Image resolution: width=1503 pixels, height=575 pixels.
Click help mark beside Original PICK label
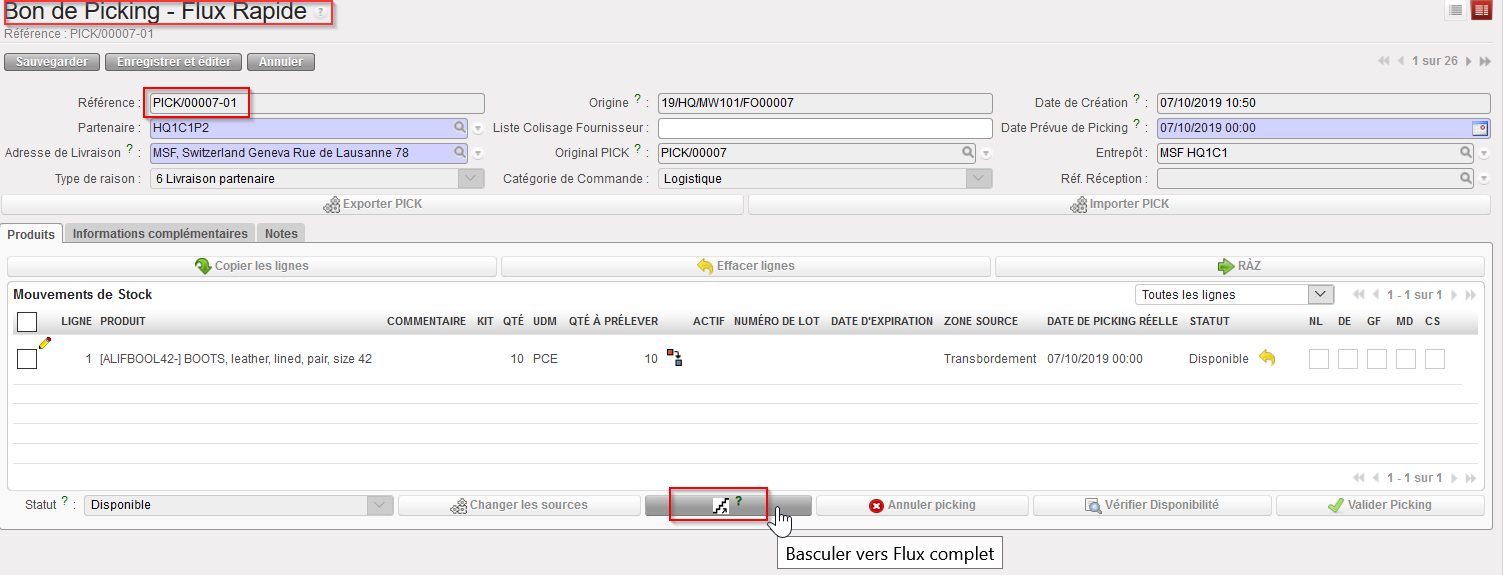[637, 150]
